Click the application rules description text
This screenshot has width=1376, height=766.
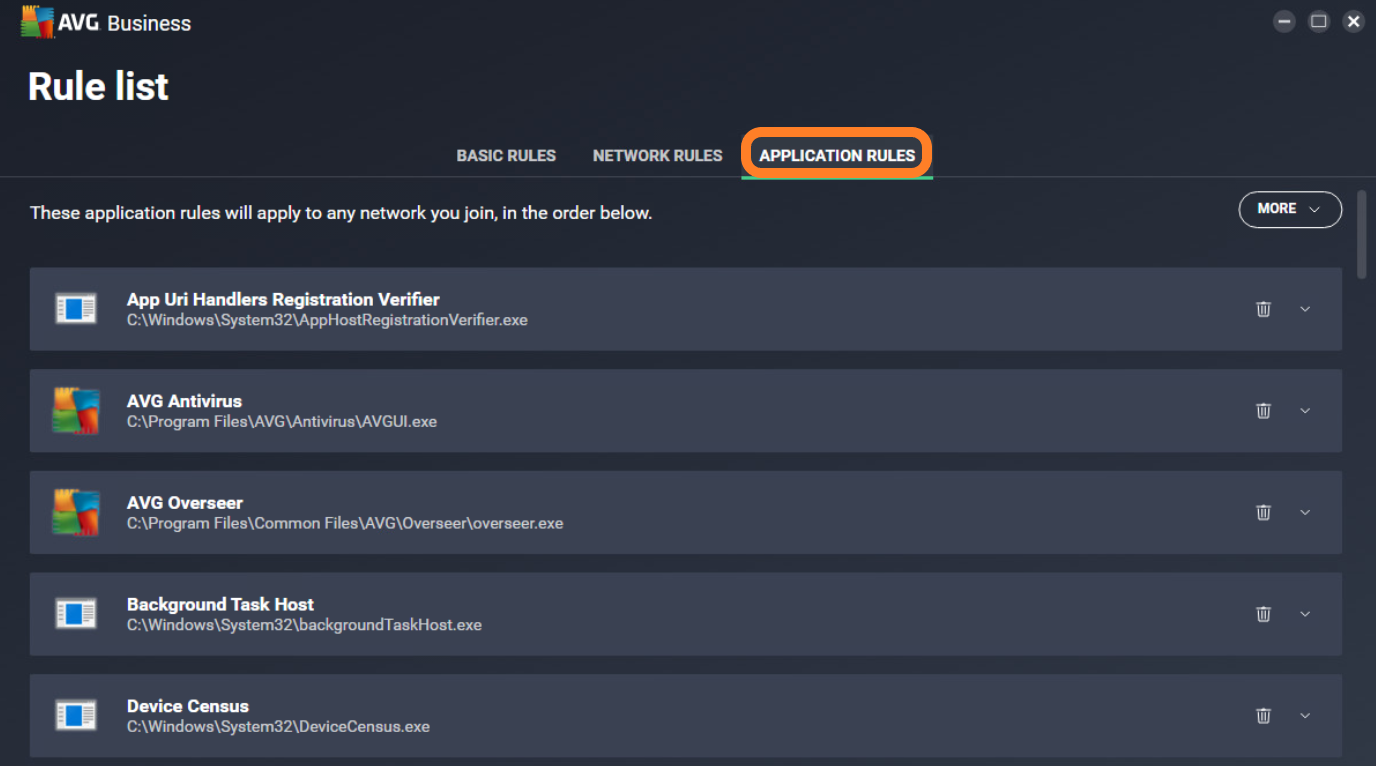pos(341,213)
